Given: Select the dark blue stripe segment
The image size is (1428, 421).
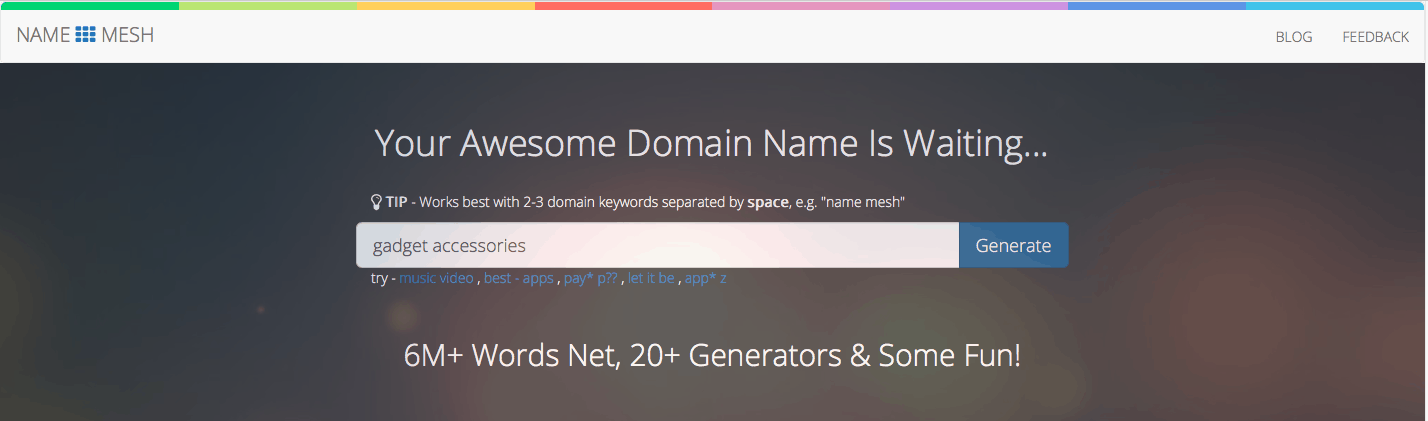Looking at the screenshot, I should (1157, 5).
